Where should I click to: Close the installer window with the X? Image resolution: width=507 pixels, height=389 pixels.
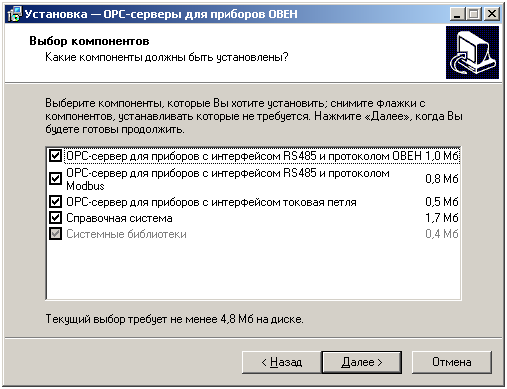492,14
